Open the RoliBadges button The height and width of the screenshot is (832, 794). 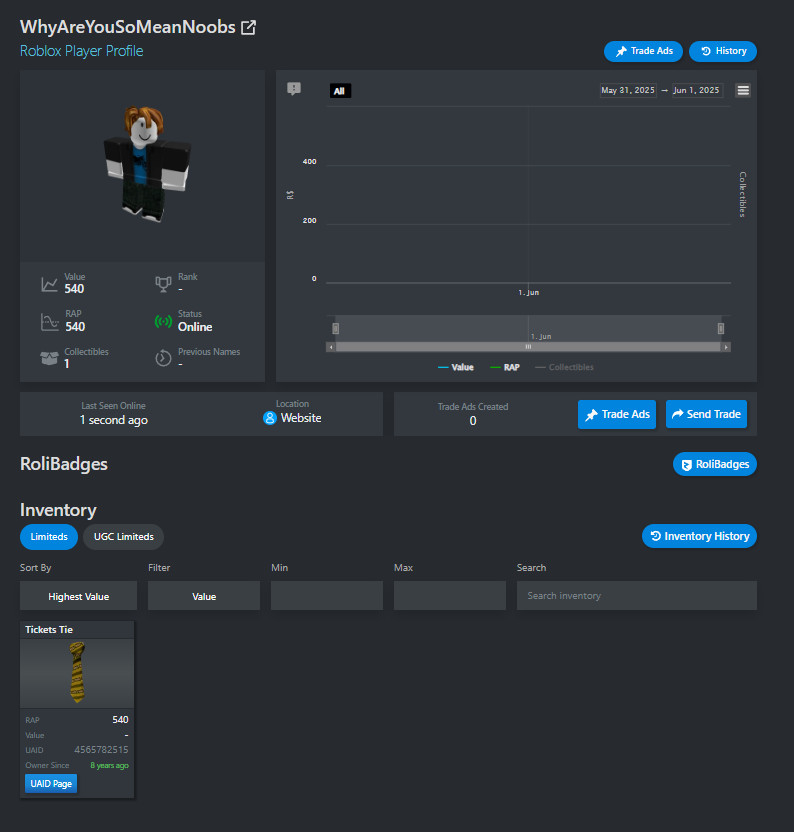(715, 464)
